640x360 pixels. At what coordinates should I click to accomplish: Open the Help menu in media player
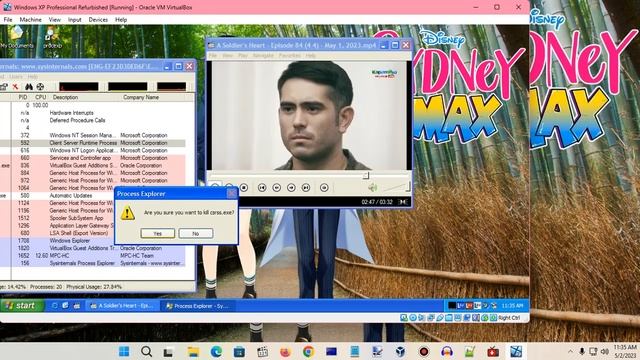[x=311, y=55]
